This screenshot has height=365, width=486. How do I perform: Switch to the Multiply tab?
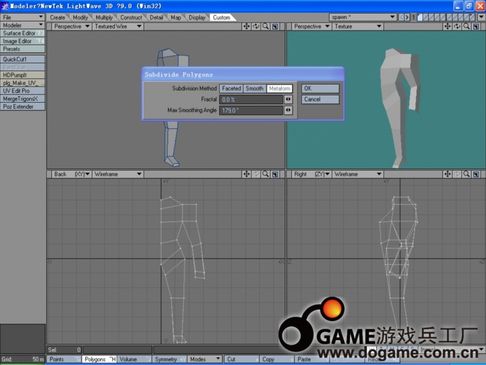point(104,17)
